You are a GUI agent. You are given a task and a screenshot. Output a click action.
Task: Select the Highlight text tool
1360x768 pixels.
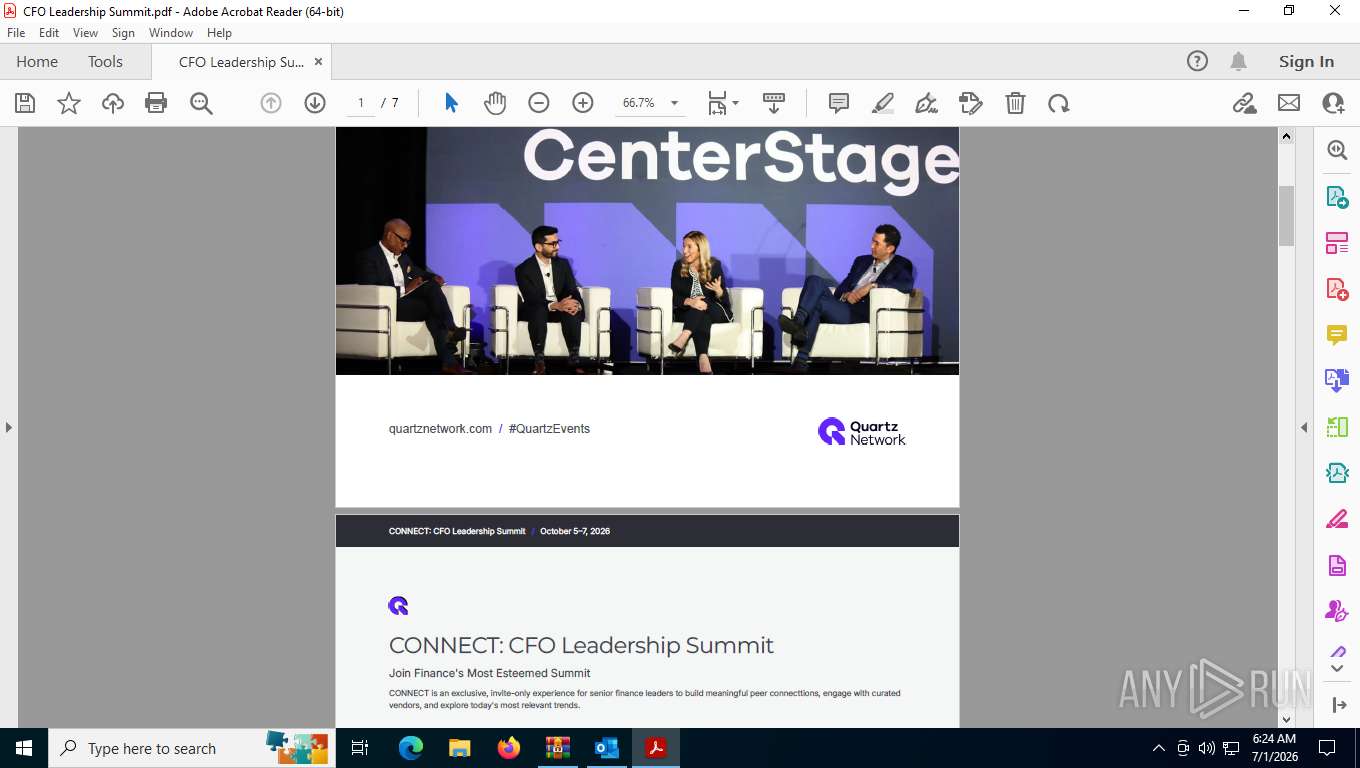883,103
